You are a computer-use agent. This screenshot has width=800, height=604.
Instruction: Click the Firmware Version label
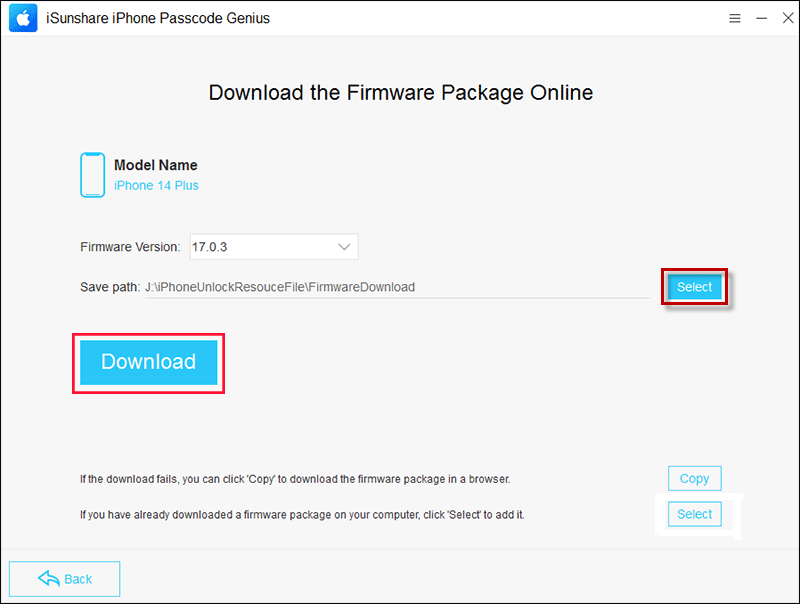coord(130,246)
